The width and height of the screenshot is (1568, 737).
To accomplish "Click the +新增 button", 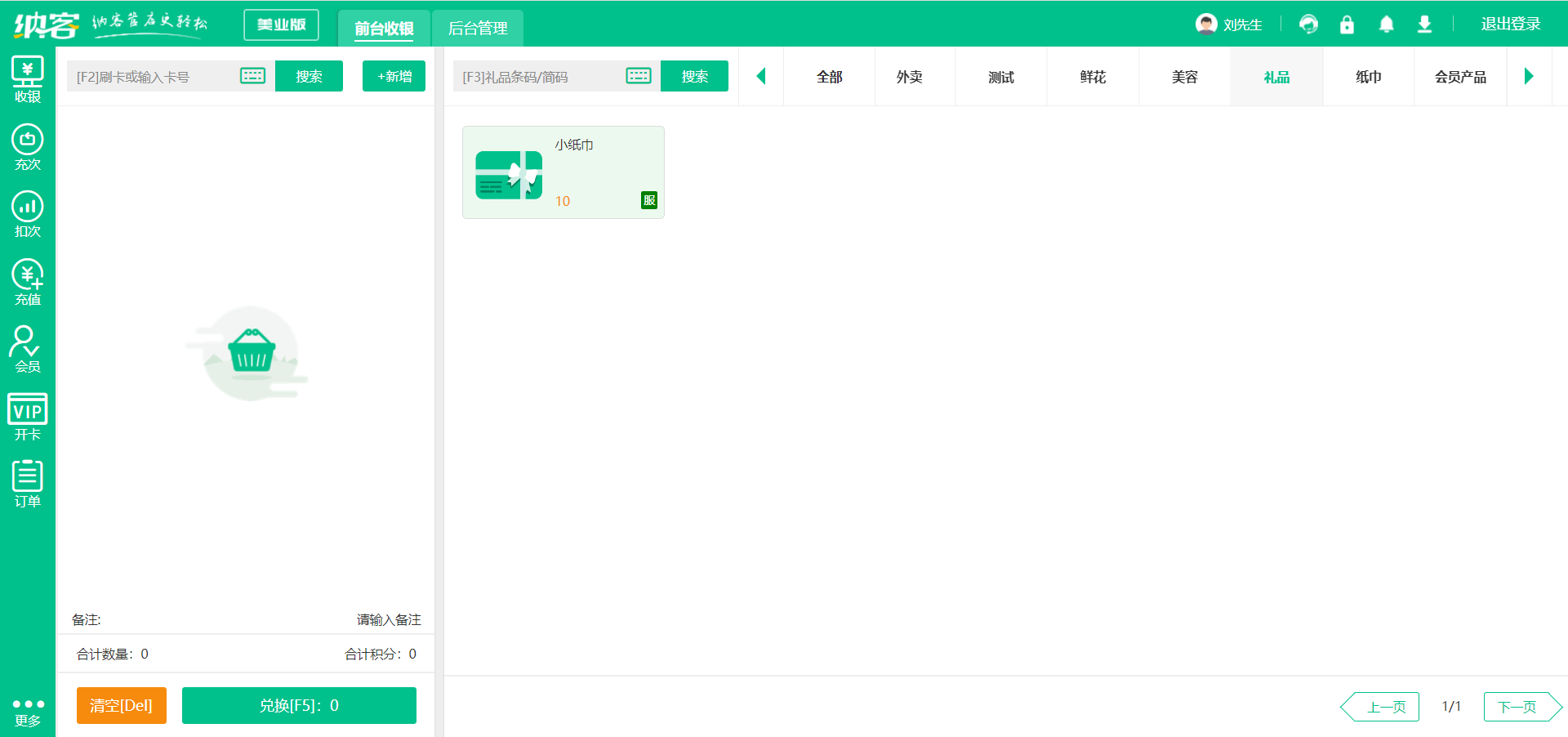I will tap(394, 76).
